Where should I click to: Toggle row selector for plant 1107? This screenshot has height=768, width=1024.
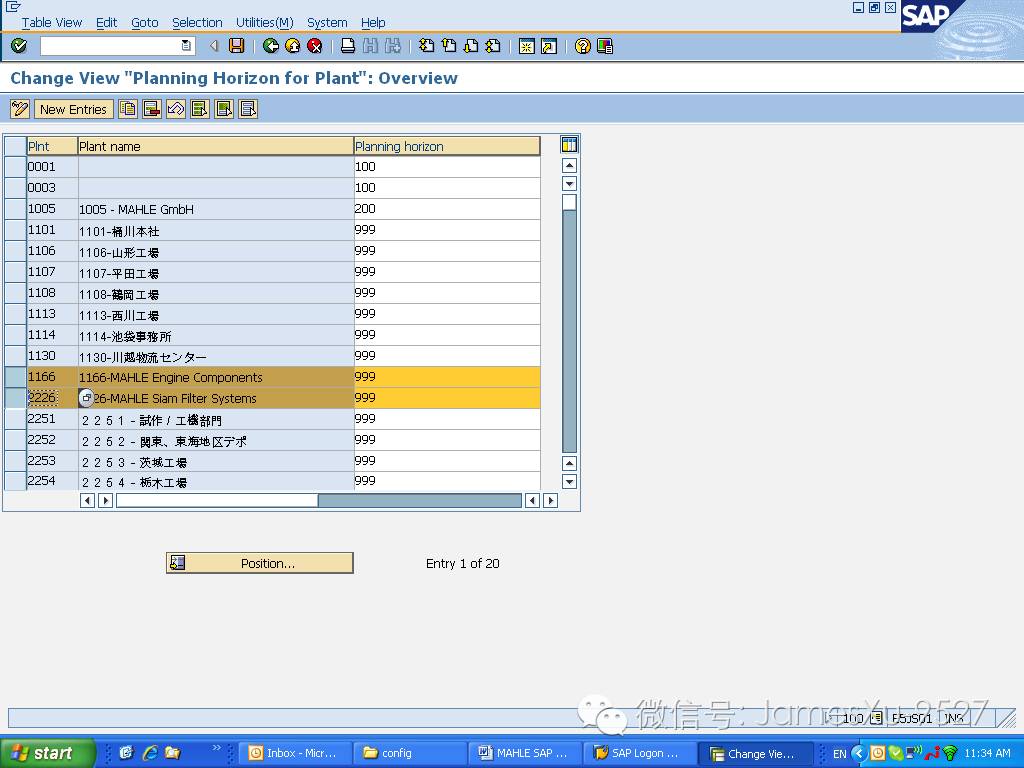15,272
